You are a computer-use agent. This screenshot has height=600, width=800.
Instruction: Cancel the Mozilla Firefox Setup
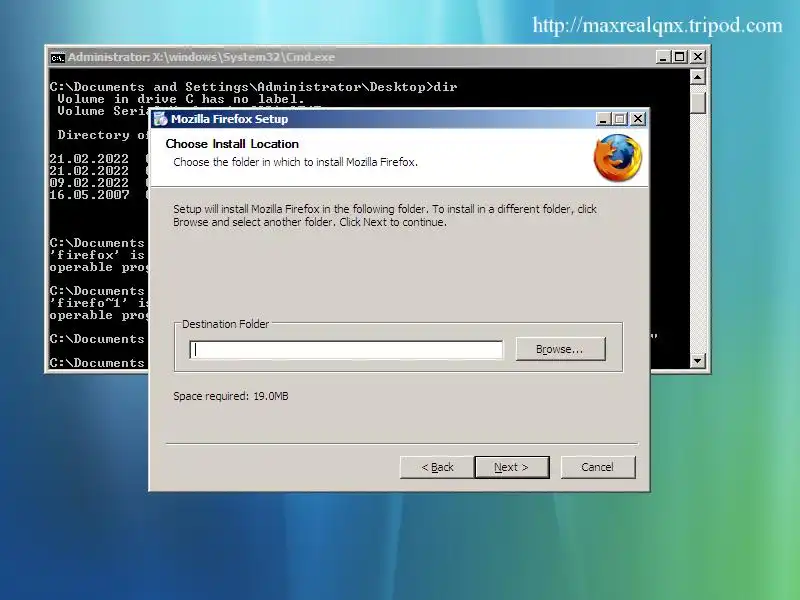pos(598,467)
